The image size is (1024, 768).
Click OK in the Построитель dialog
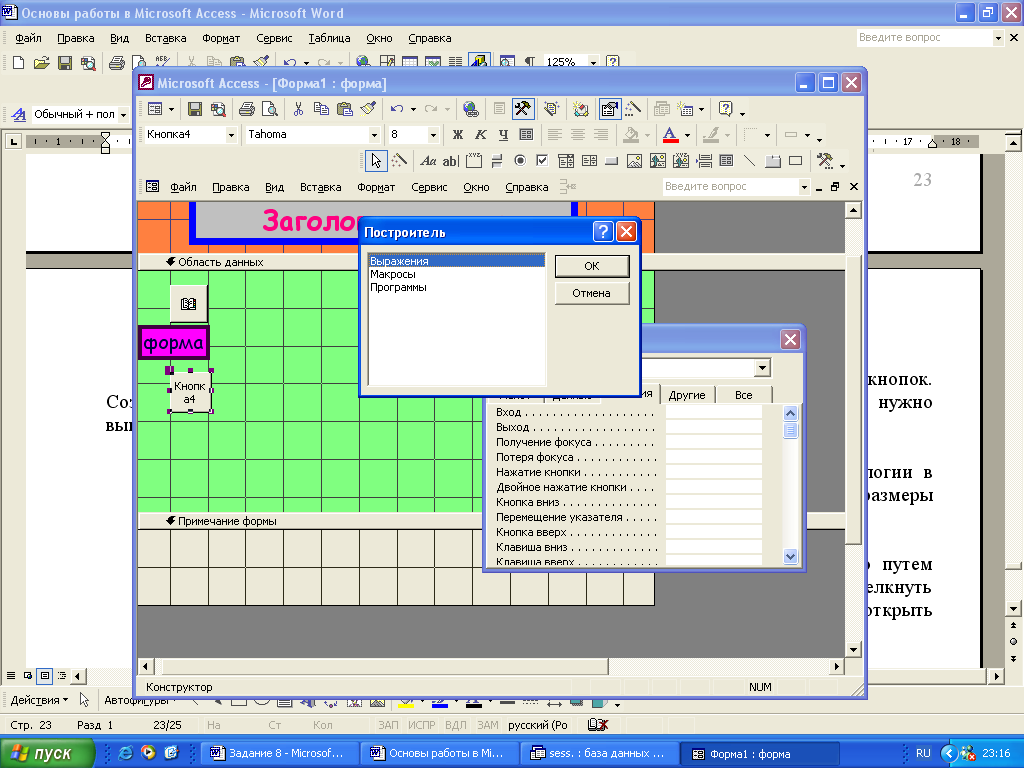(x=592, y=266)
